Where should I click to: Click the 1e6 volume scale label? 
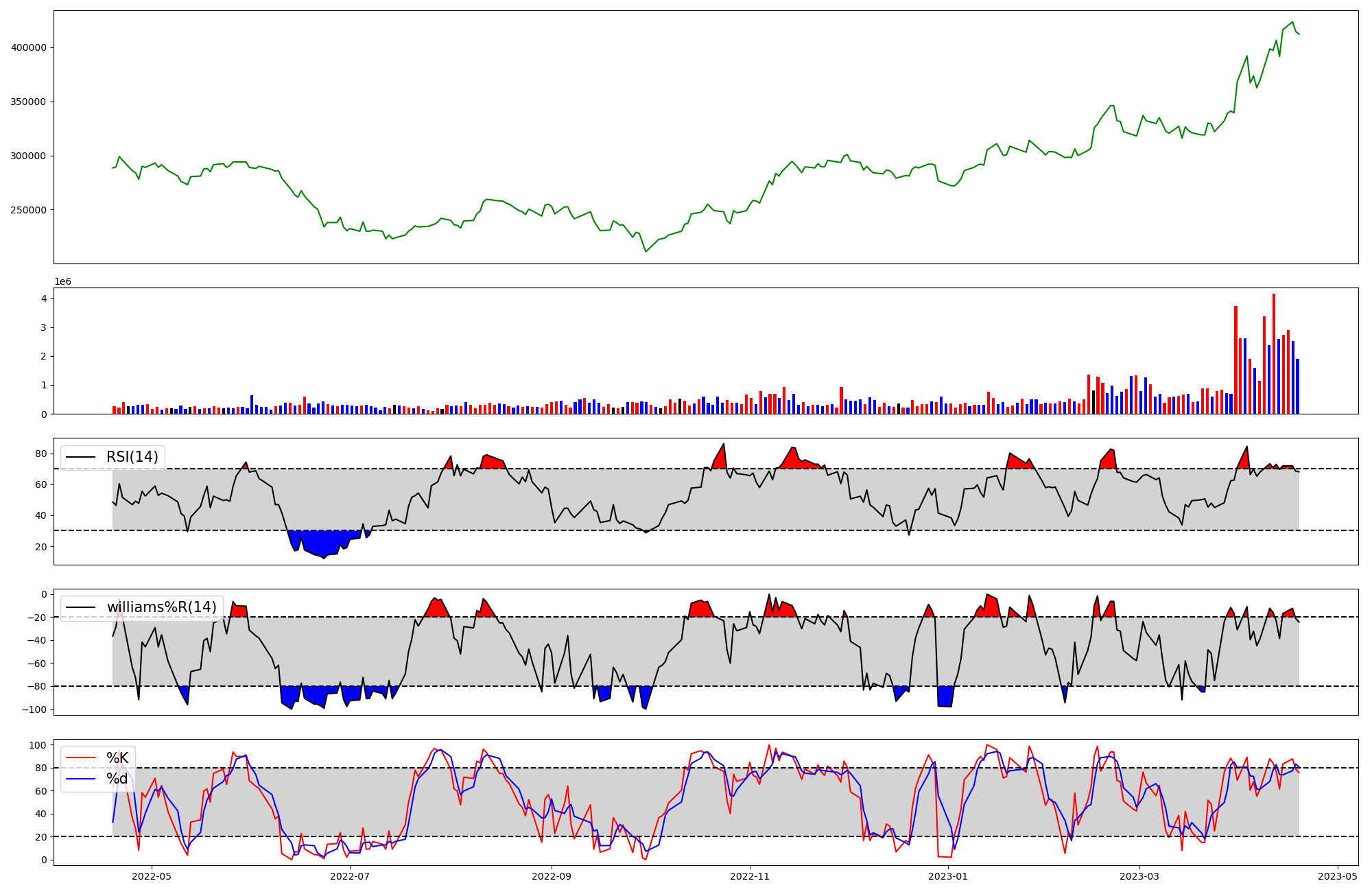point(62,282)
